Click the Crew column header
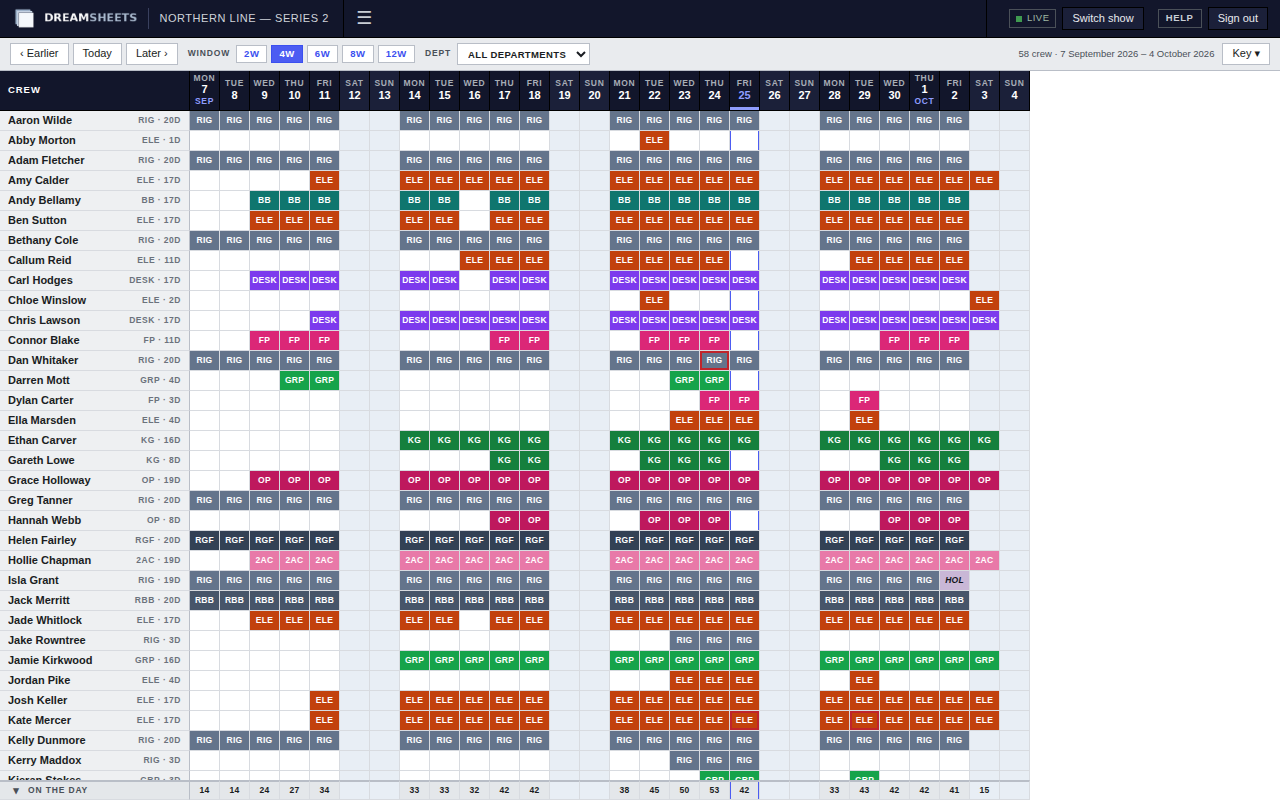 click(95, 90)
